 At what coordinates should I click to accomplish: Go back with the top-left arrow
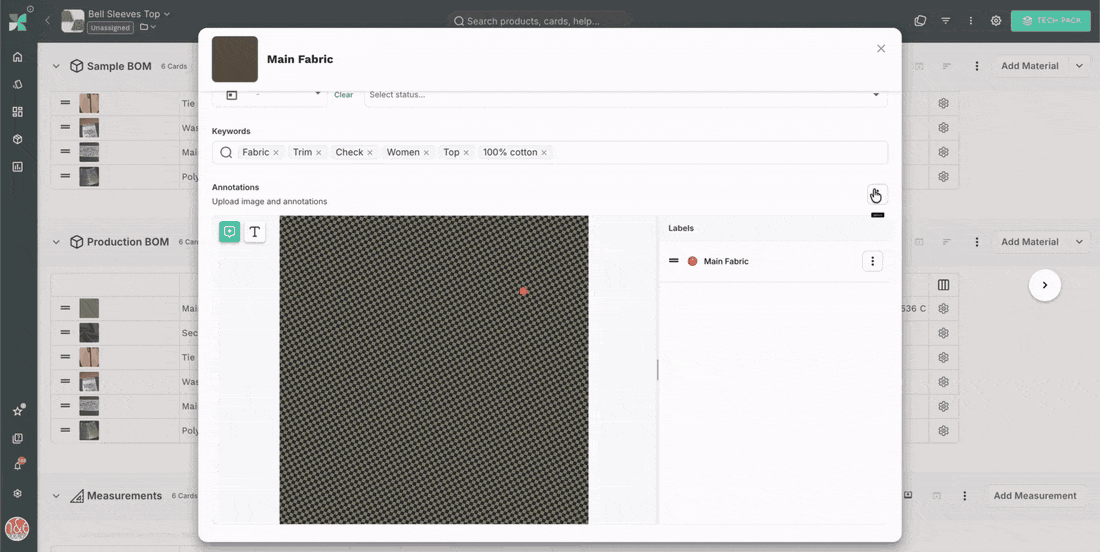[48, 20]
